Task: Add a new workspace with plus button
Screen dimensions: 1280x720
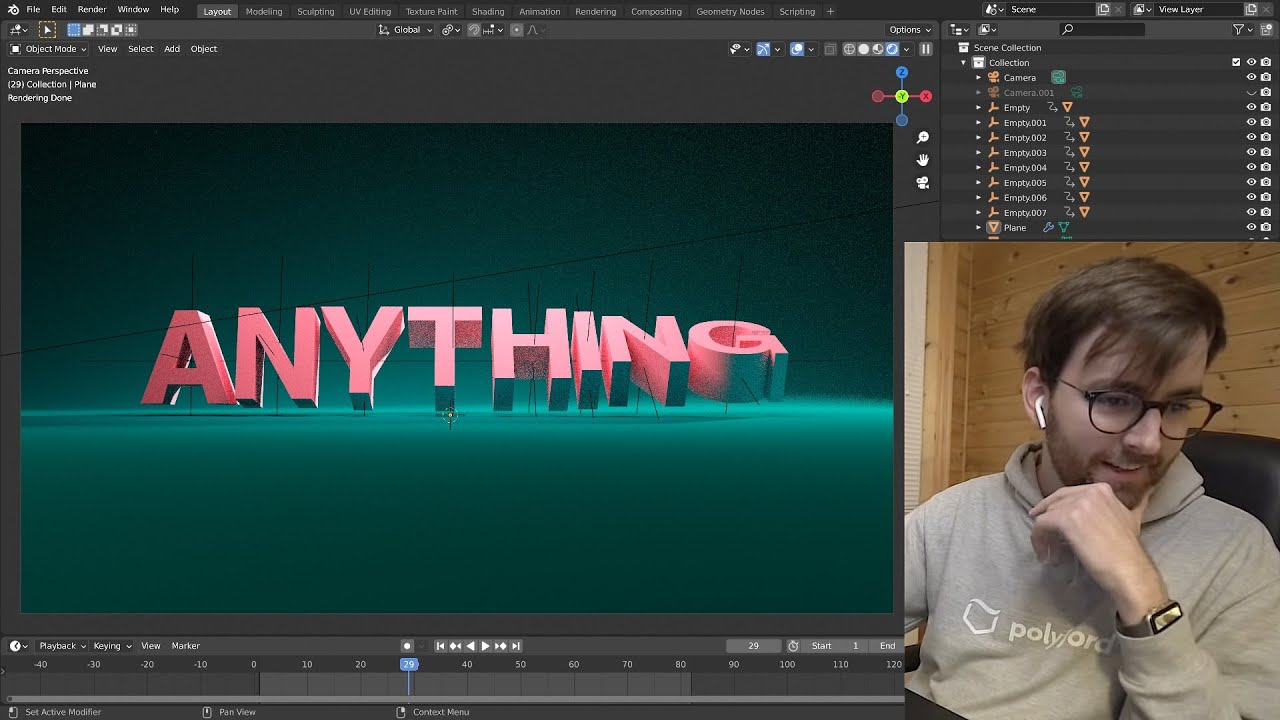Action: (x=830, y=11)
